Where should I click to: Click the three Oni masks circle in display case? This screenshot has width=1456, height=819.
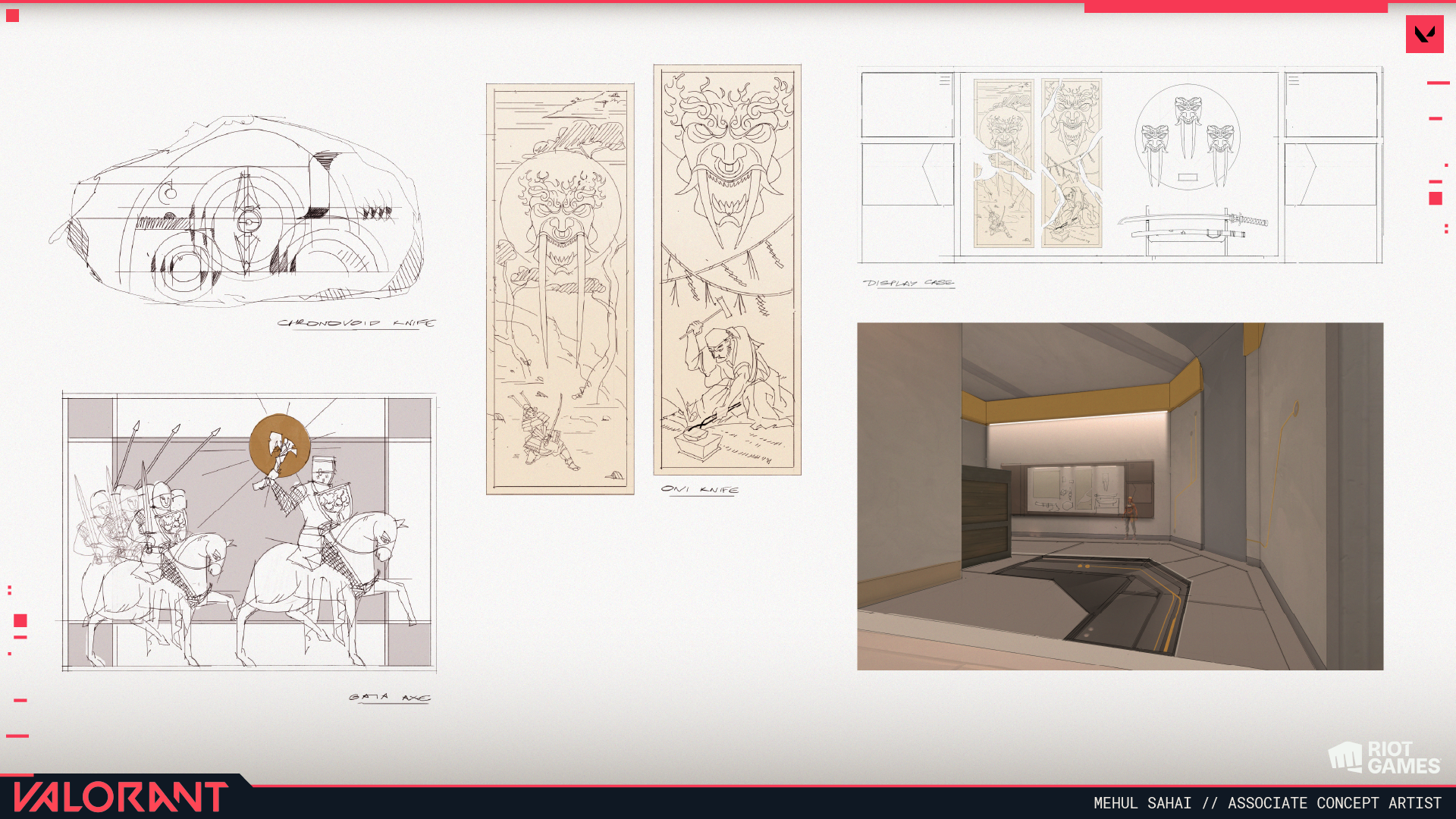(x=1188, y=137)
